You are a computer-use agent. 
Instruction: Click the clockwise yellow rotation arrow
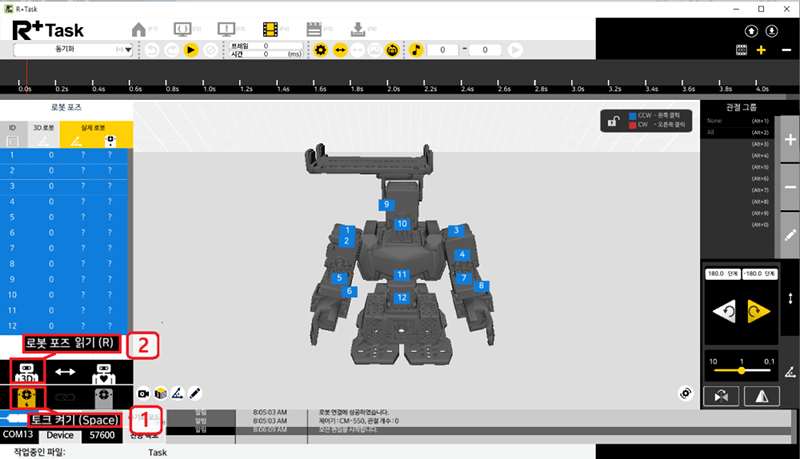(x=759, y=311)
